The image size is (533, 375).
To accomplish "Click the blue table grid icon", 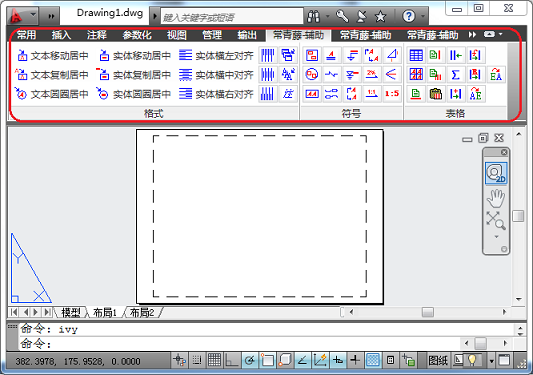I will pos(416,55).
